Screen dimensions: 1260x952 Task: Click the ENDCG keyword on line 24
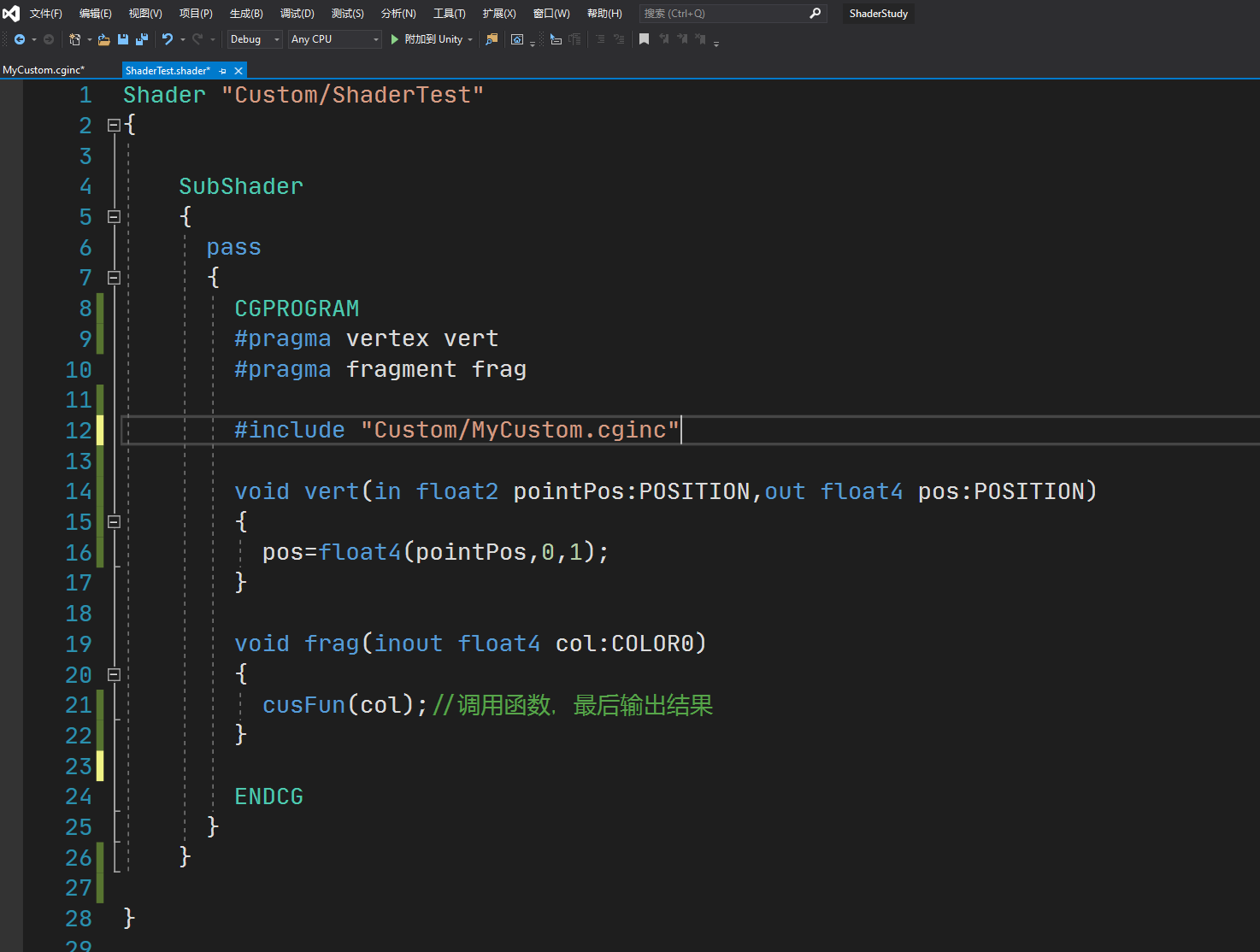coord(268,796)
